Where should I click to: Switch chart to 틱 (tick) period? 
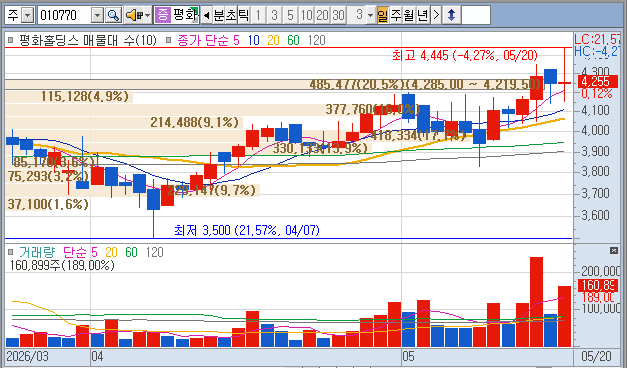[244, 16]
